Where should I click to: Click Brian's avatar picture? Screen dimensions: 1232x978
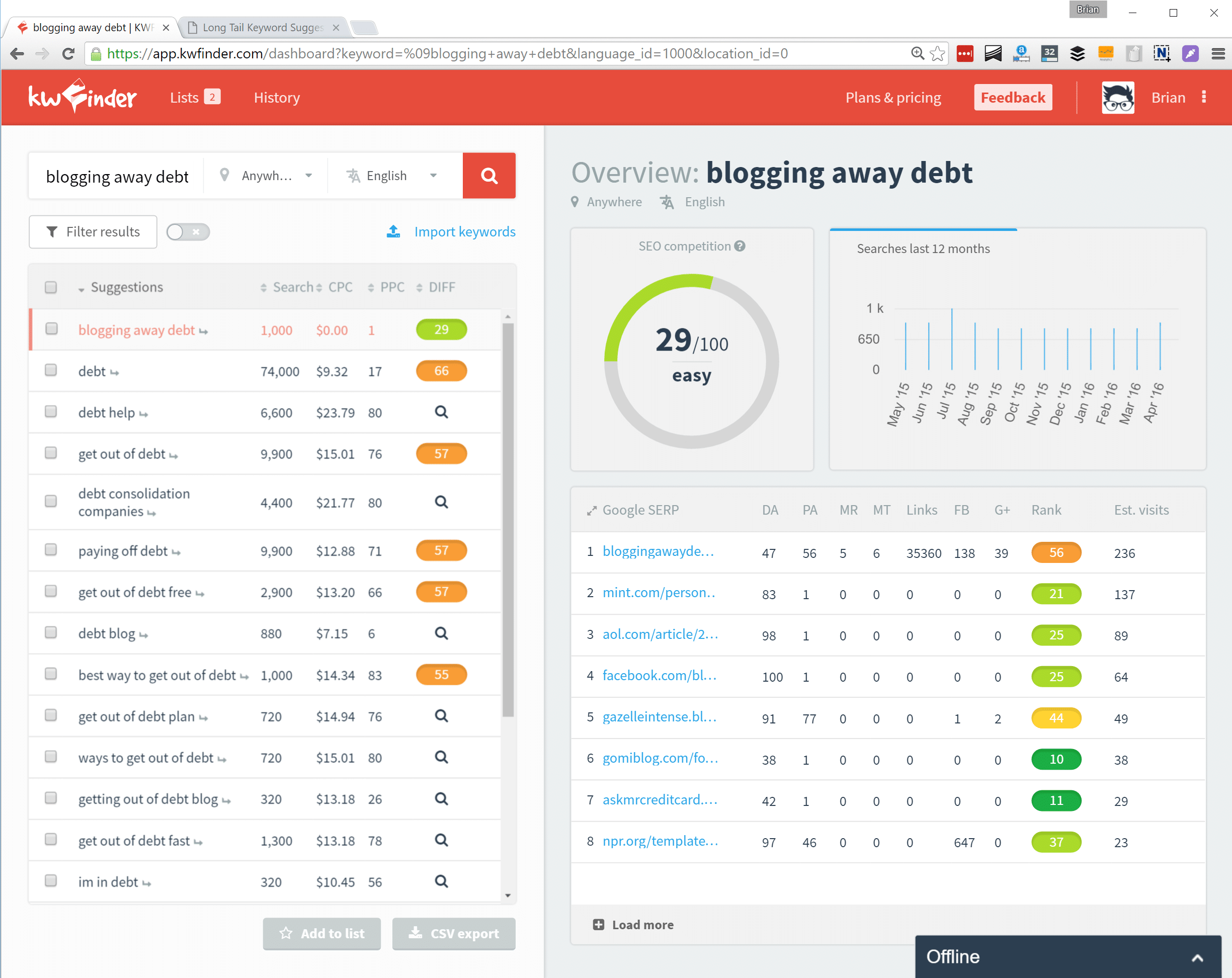point(1118,97)
